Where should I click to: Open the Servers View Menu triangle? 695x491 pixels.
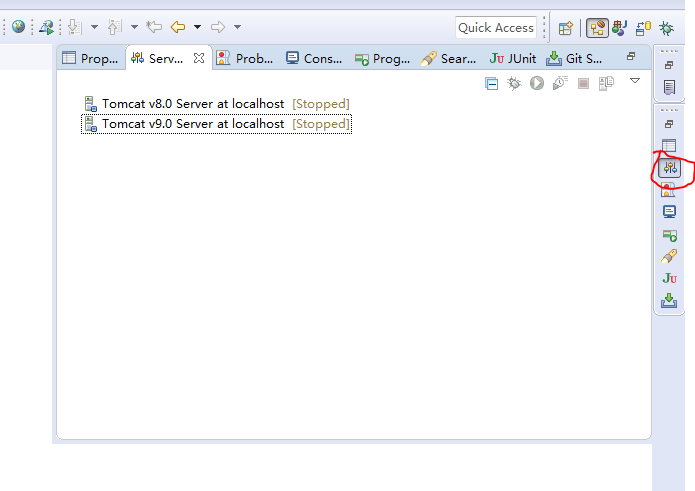pyautogui.click(x=635, y=81)
